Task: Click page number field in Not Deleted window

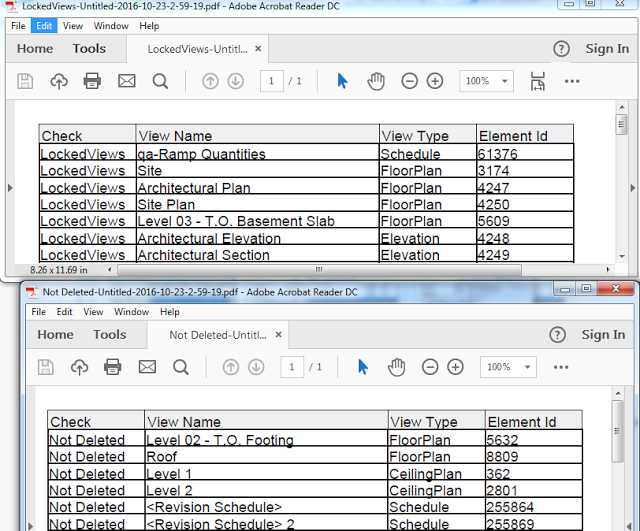Action: [292, 367]
